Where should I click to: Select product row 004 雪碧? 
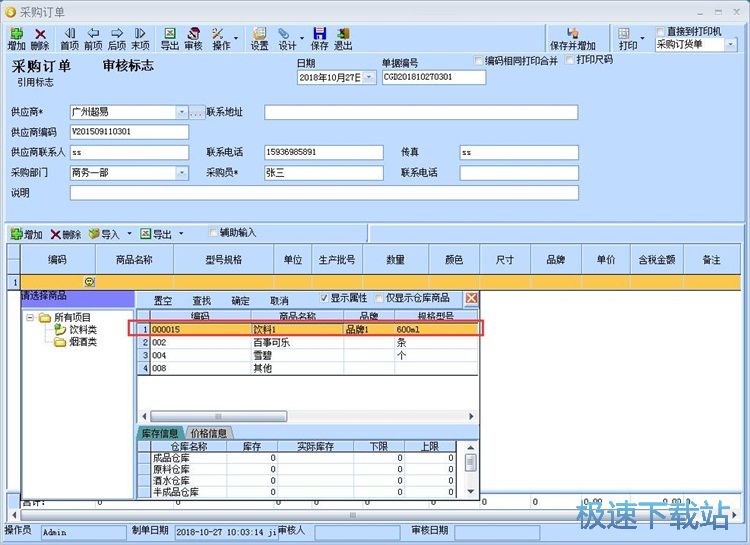click(307, 356)
